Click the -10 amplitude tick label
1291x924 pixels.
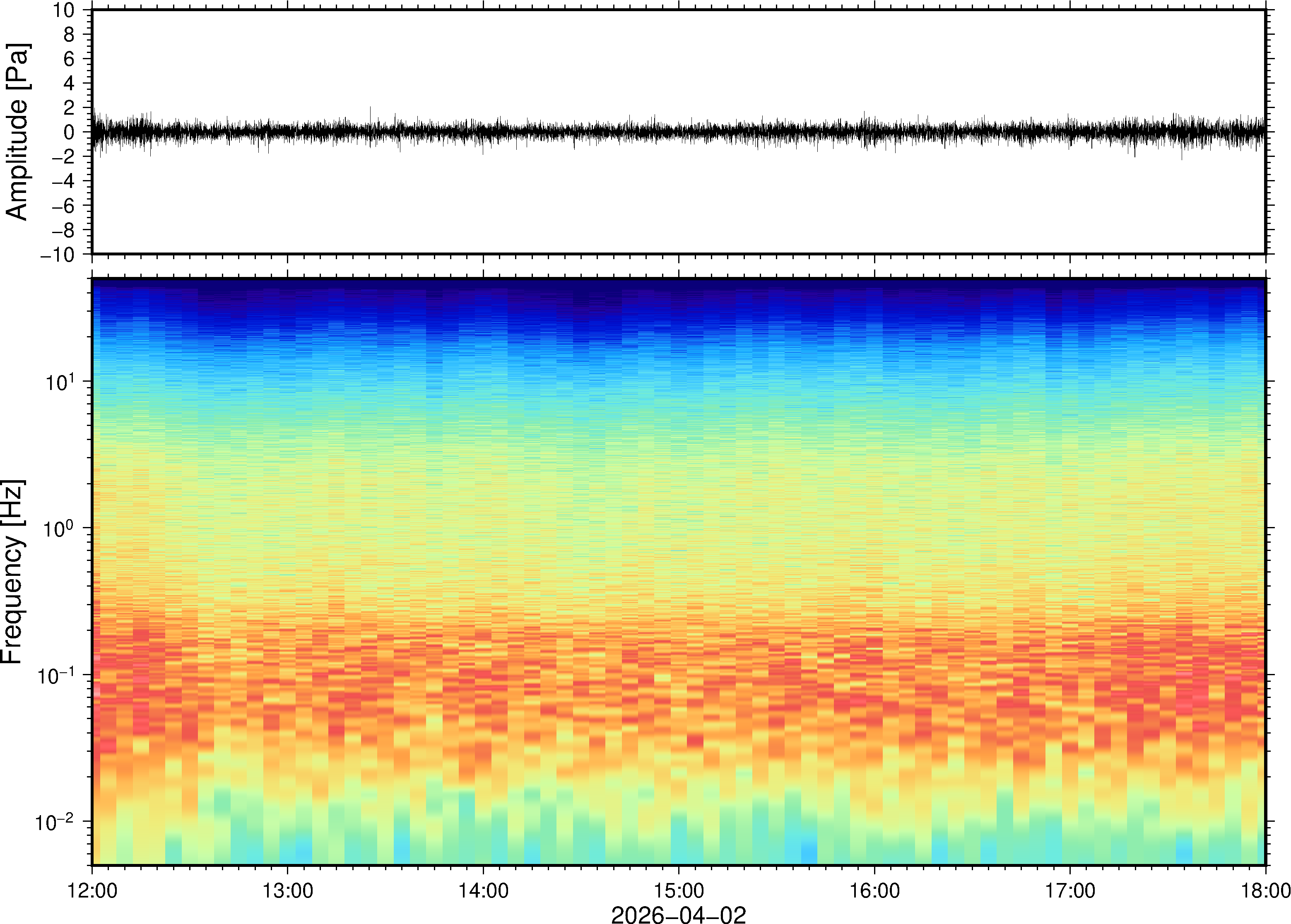pyautogui.click(x=58, y=255)
